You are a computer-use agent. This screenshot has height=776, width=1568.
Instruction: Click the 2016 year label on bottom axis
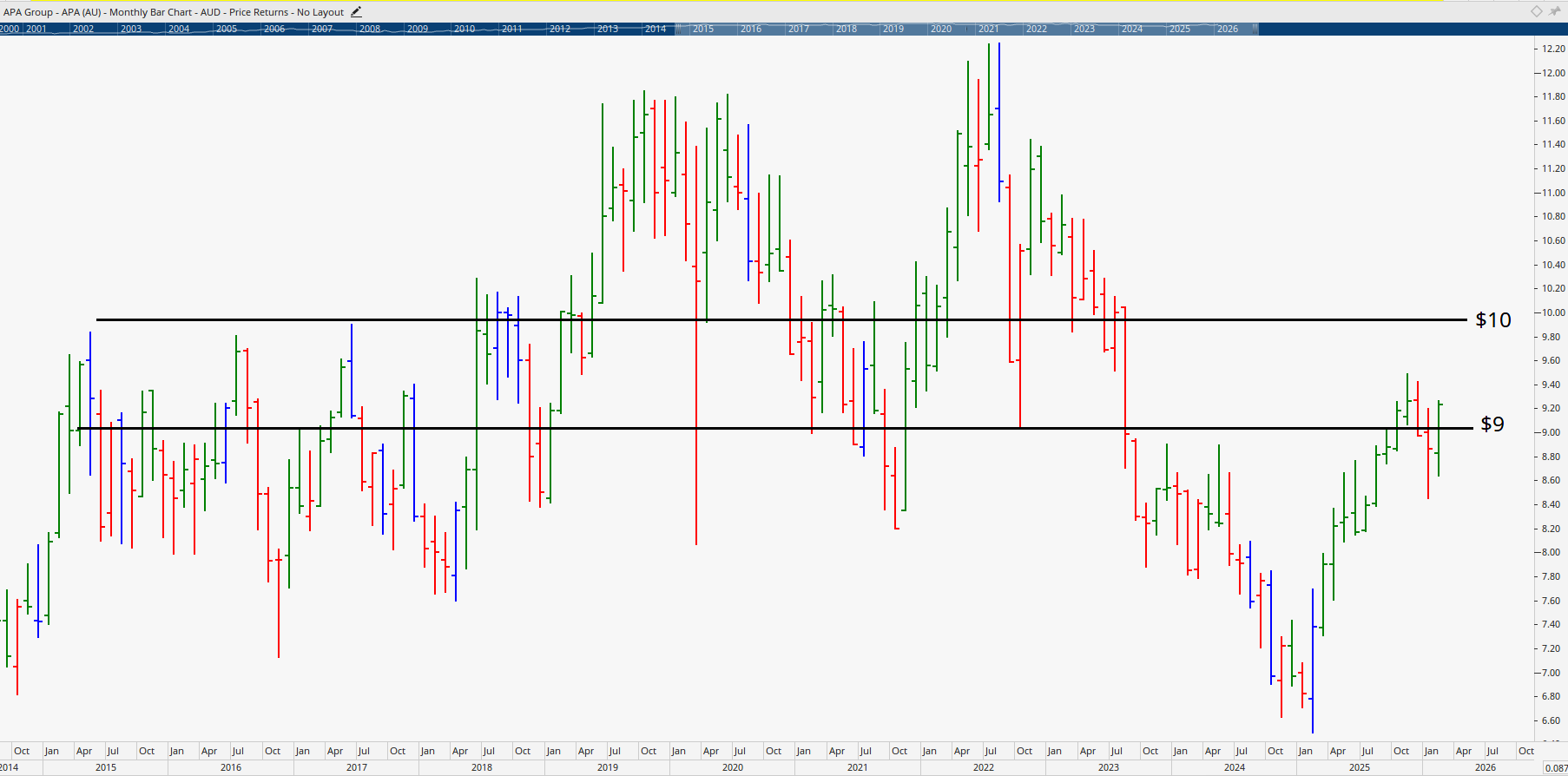(x=231, y=767)
